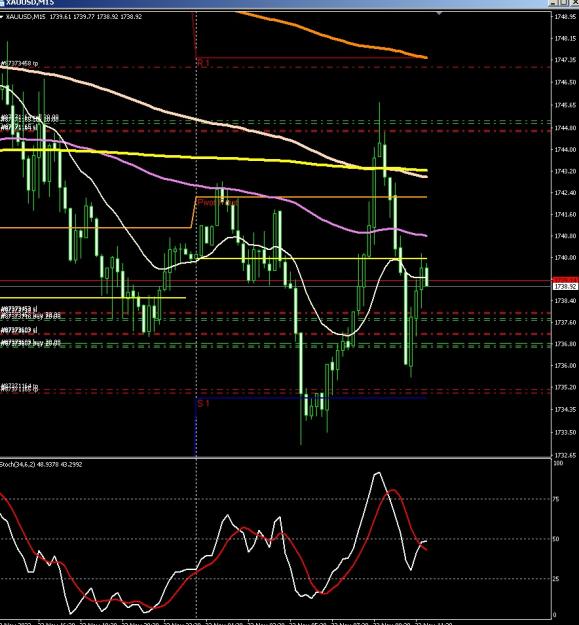Click the gray chart shift triangle marker
The image size is (579, 625).
pos(439,14)
